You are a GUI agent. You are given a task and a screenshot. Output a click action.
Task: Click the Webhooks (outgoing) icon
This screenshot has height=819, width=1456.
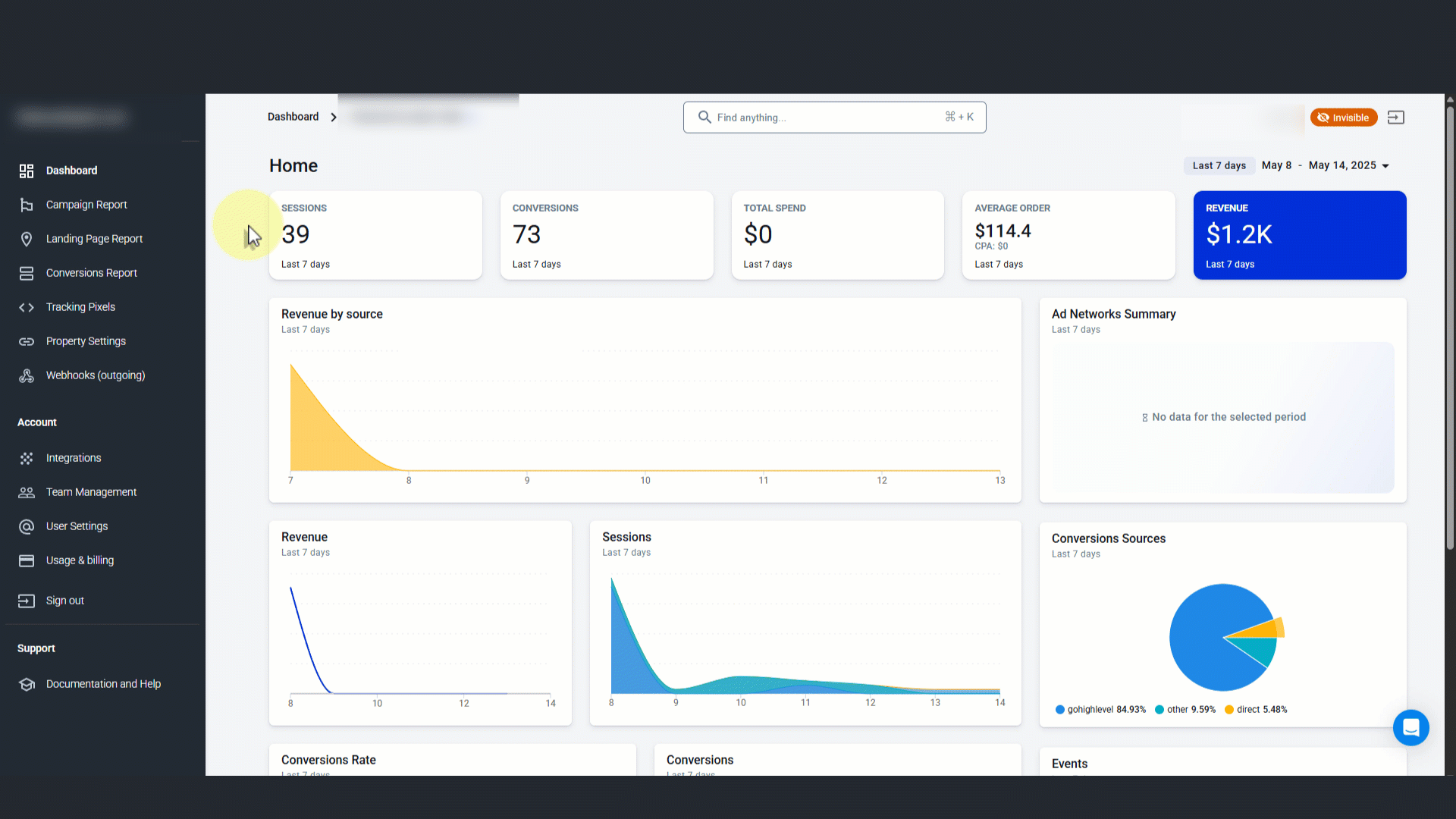point(27,375)
